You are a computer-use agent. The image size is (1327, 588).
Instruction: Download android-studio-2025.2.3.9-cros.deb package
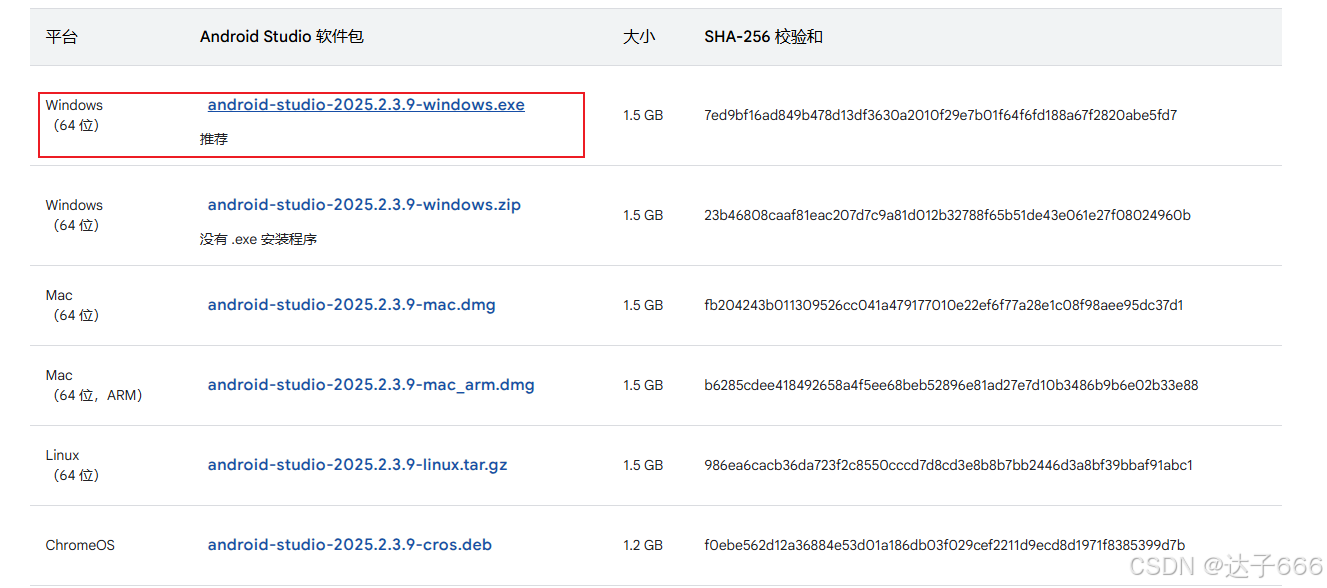[x=350, y=545]
